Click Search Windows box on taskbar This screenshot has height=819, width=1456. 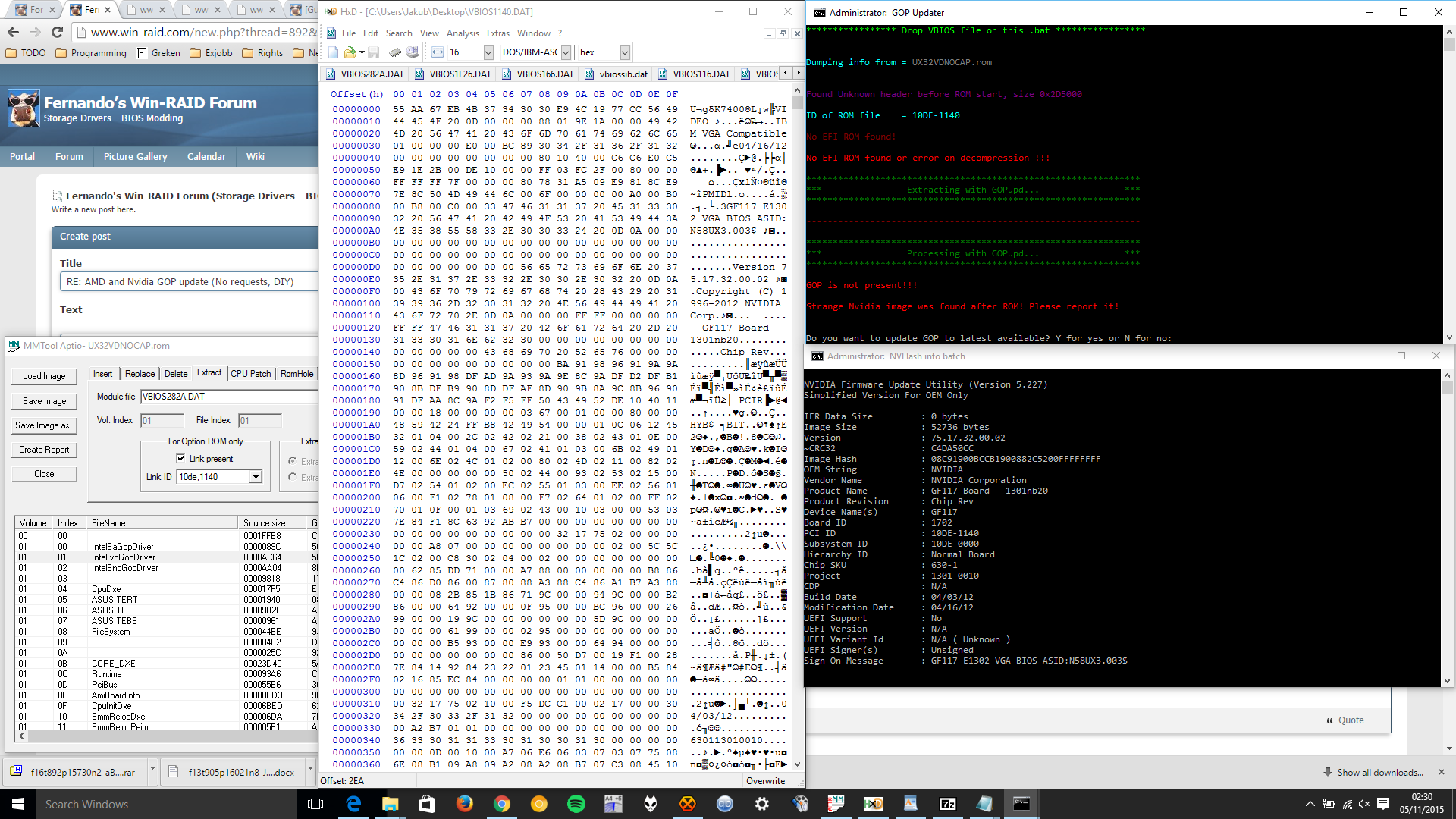click(x=167, y=804)
